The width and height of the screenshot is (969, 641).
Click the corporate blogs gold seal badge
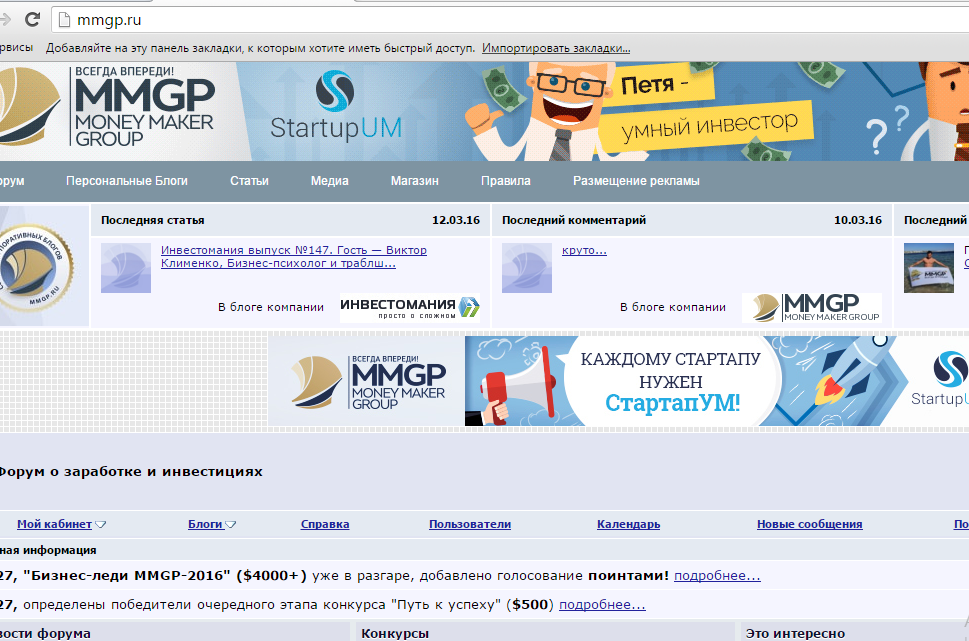(36, 267)
